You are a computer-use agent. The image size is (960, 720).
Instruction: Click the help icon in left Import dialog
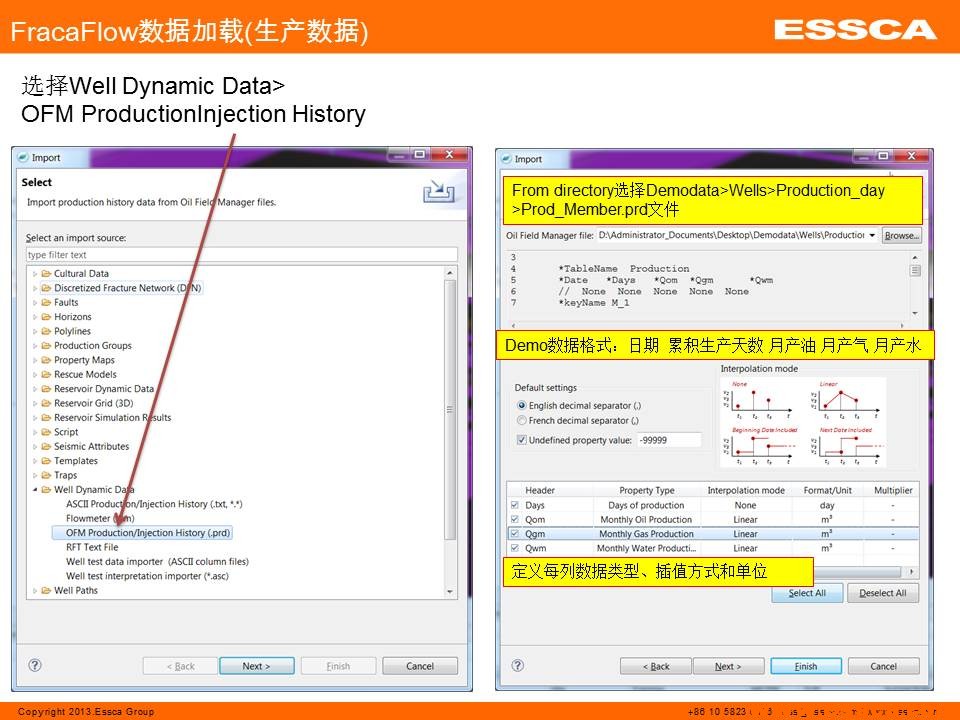(x=35, y=665)
